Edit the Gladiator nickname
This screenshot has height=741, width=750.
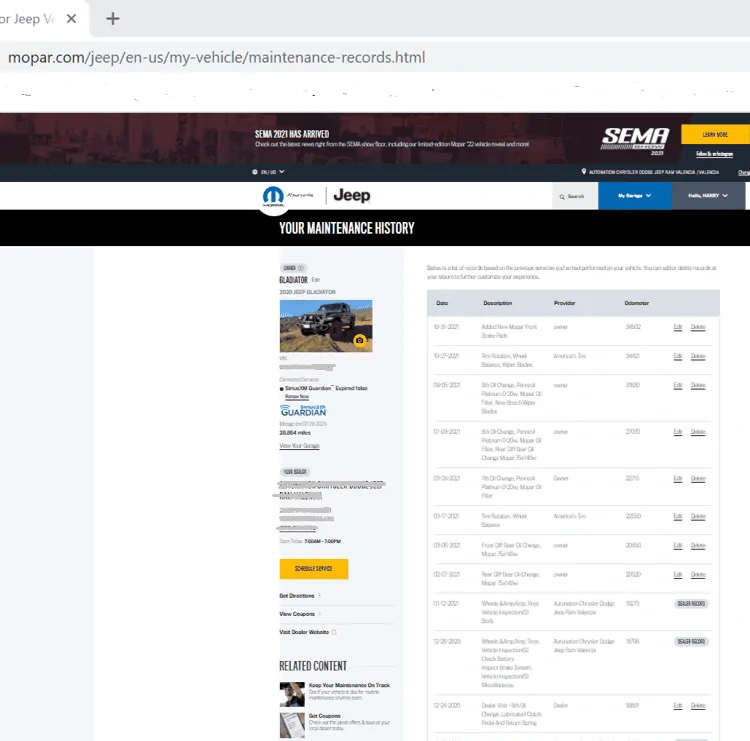316,280
